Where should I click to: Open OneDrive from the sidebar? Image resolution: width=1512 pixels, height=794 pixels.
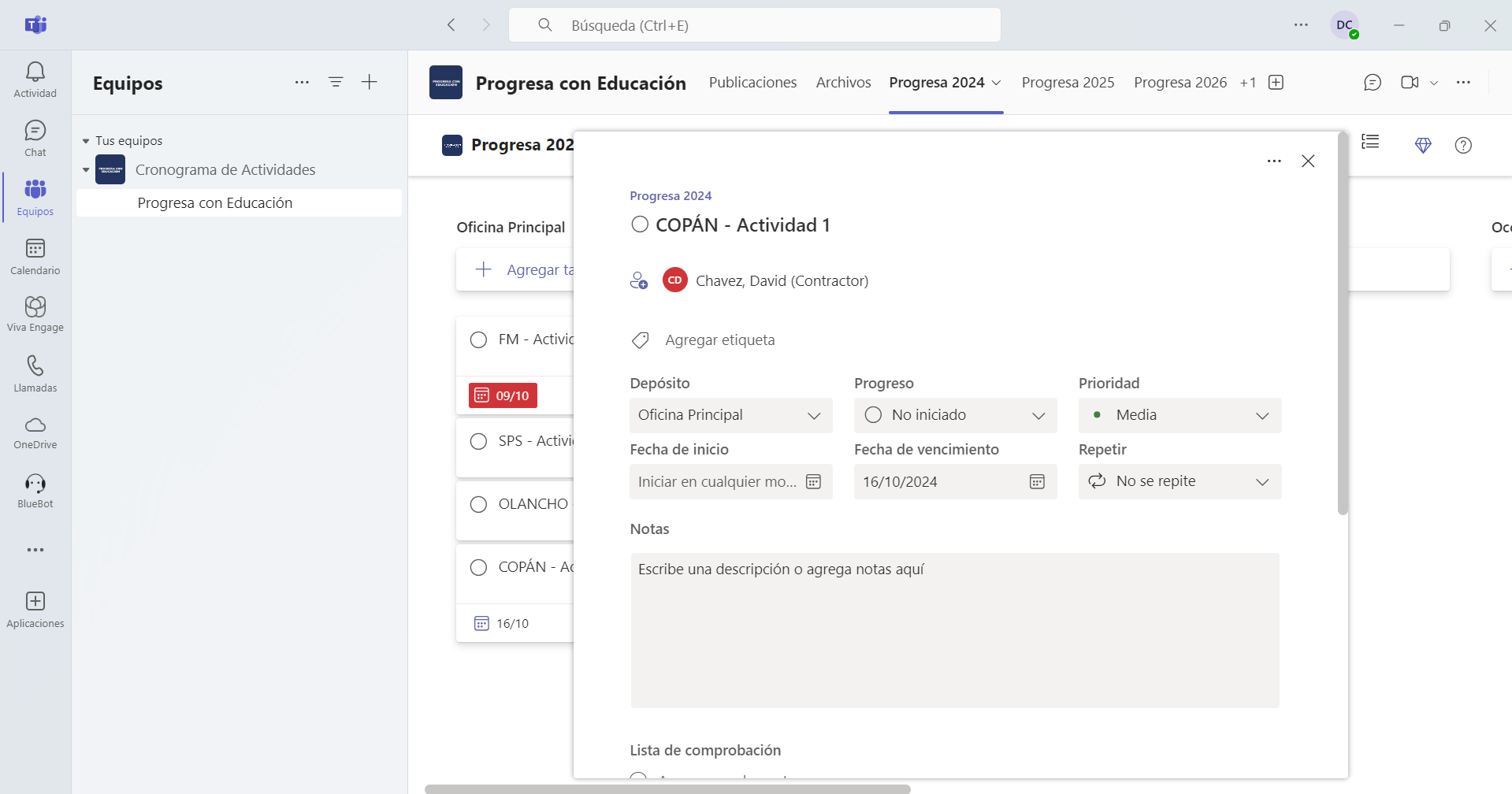pyautogui.click(x=35, y=432)
